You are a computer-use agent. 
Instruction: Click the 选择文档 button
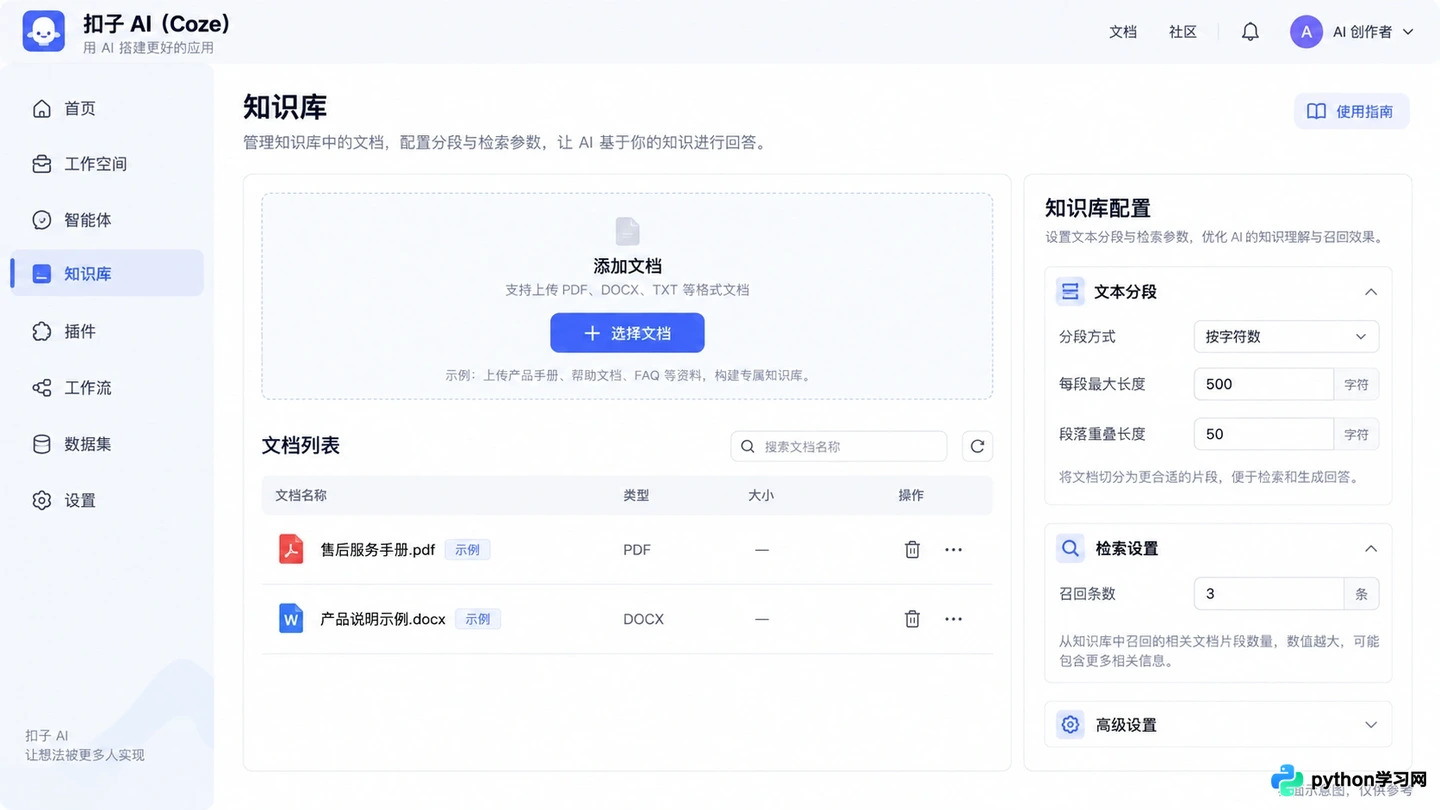(x=627, y=333)
